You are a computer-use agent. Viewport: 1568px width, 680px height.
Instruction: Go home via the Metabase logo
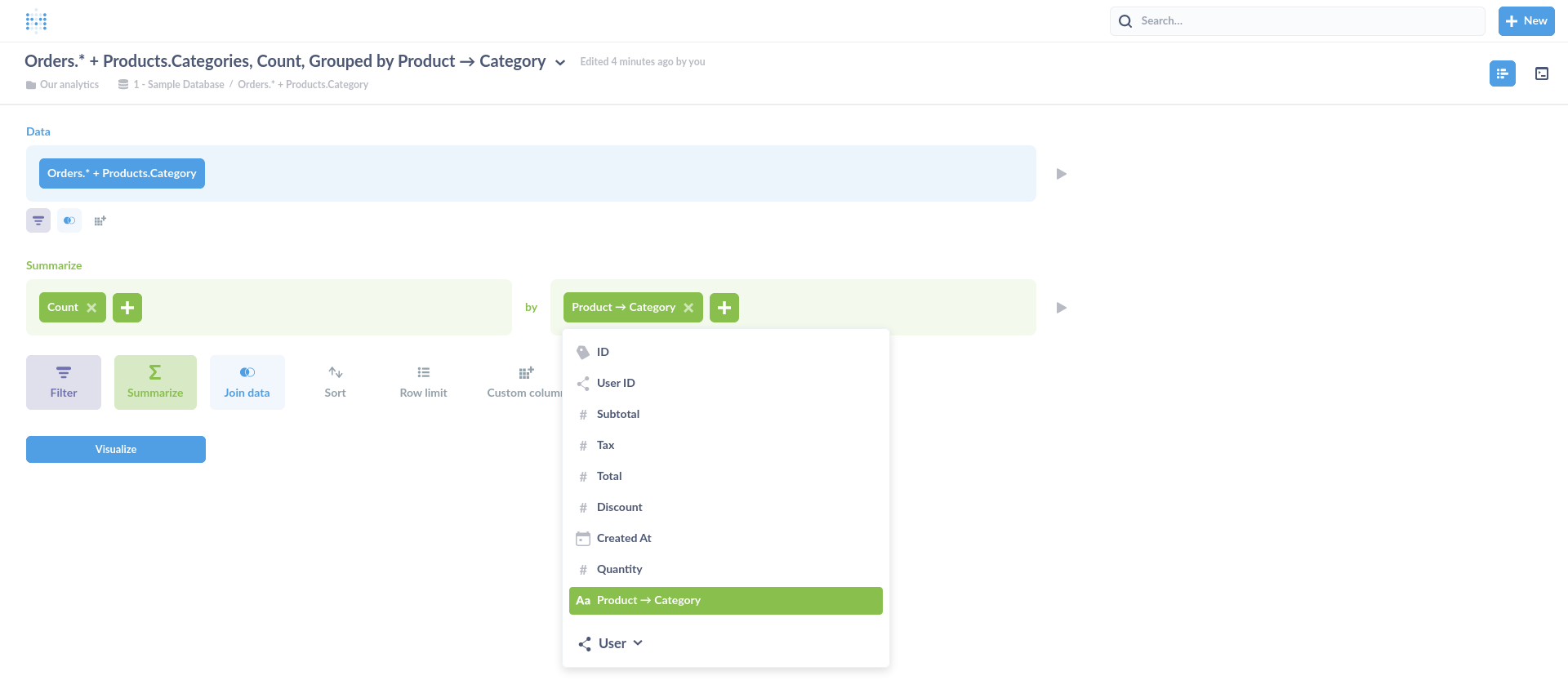point(35,20)
